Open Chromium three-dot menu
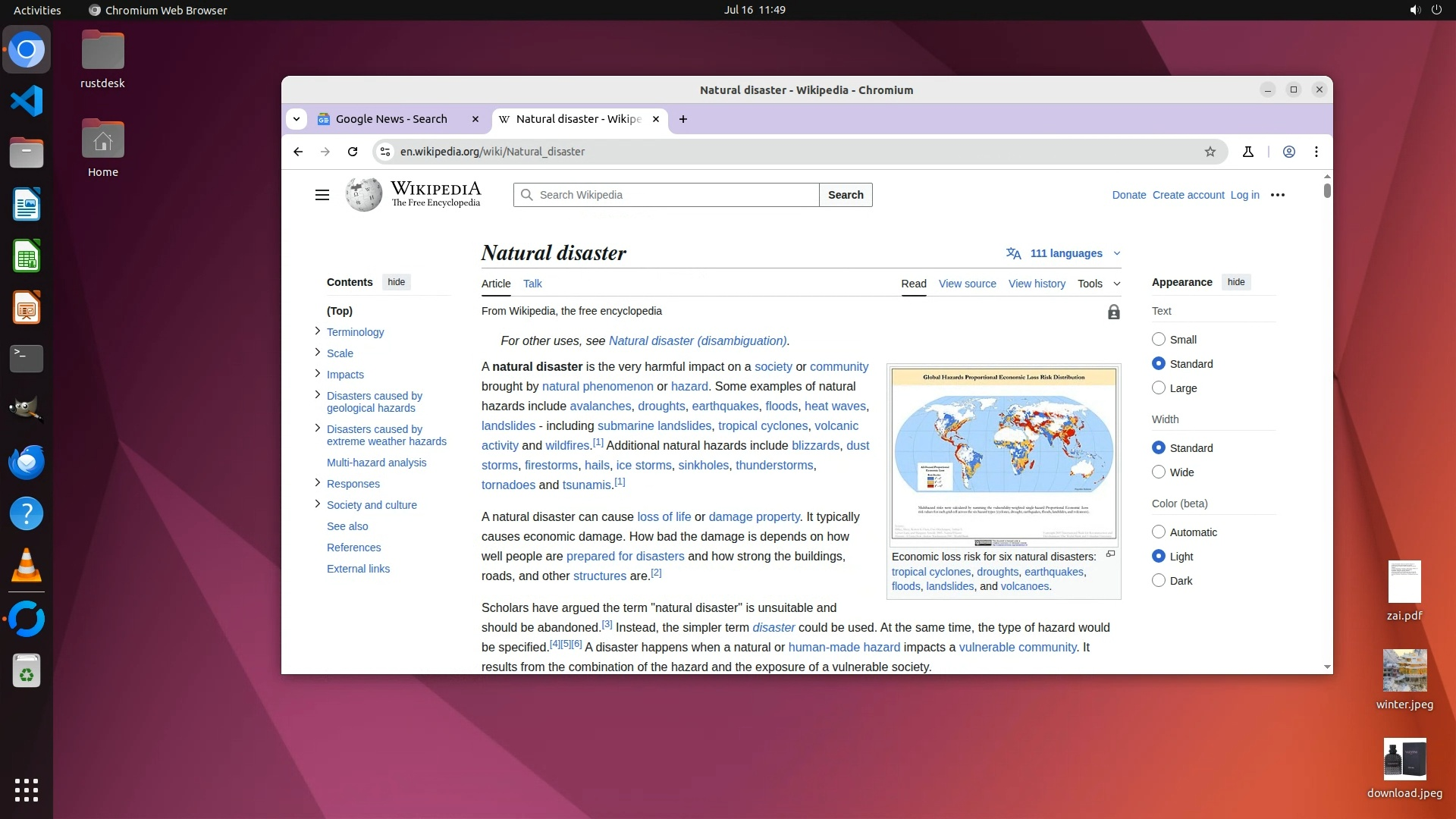Viewport: 1456px width, 819px height. point(1316,152)
